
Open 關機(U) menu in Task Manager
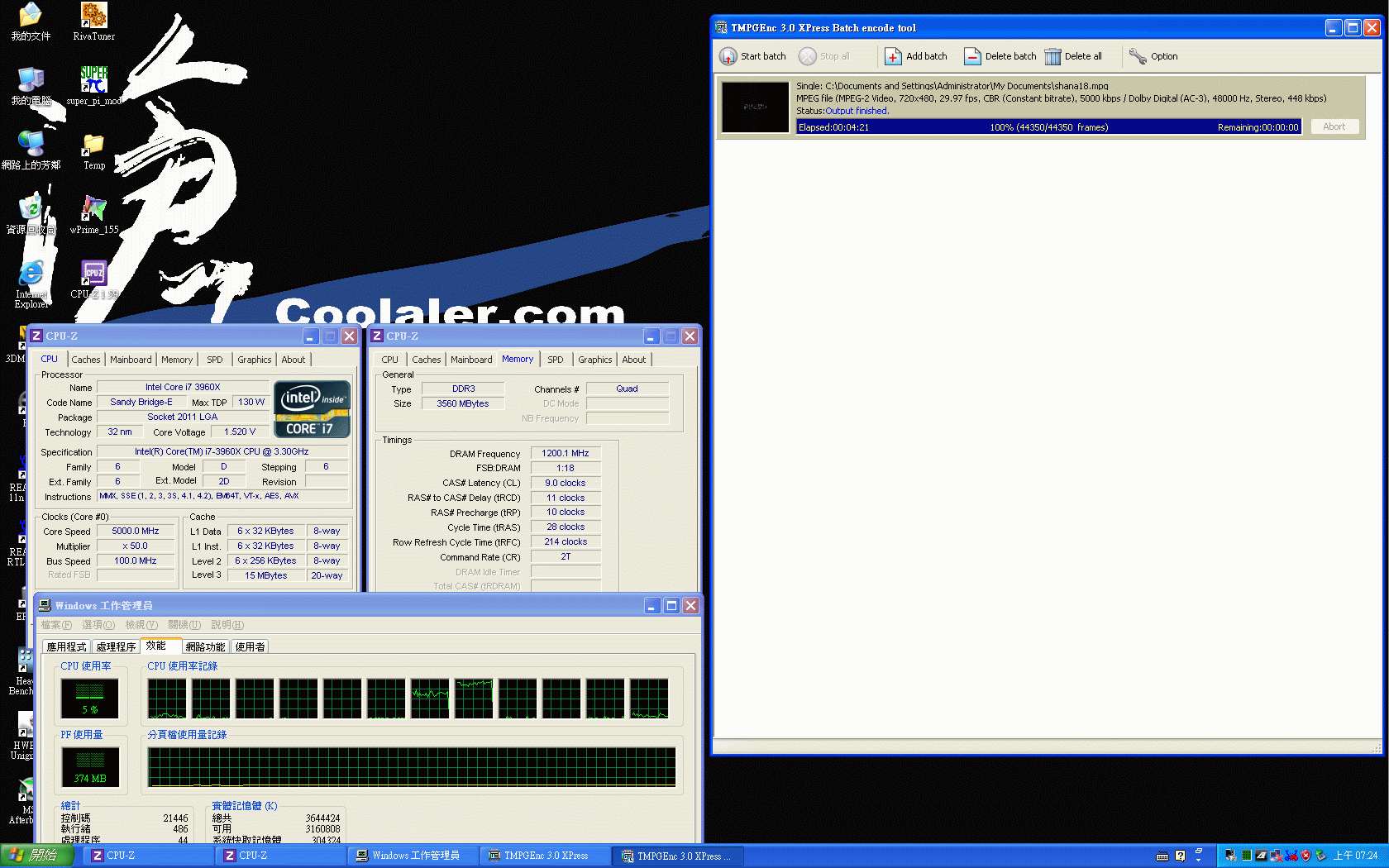tap(184, 625)
